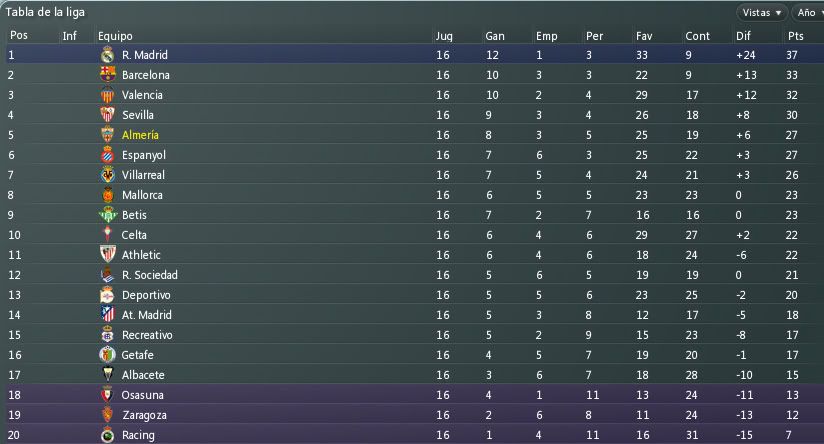Sort table by Pts column header
The width and height of the screenshot is (824, 444).
coord(796,36)
